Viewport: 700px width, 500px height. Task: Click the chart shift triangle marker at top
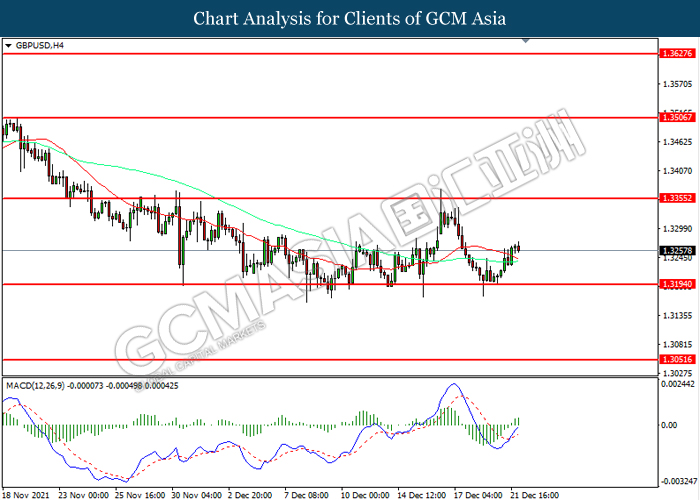coord(525,41)
